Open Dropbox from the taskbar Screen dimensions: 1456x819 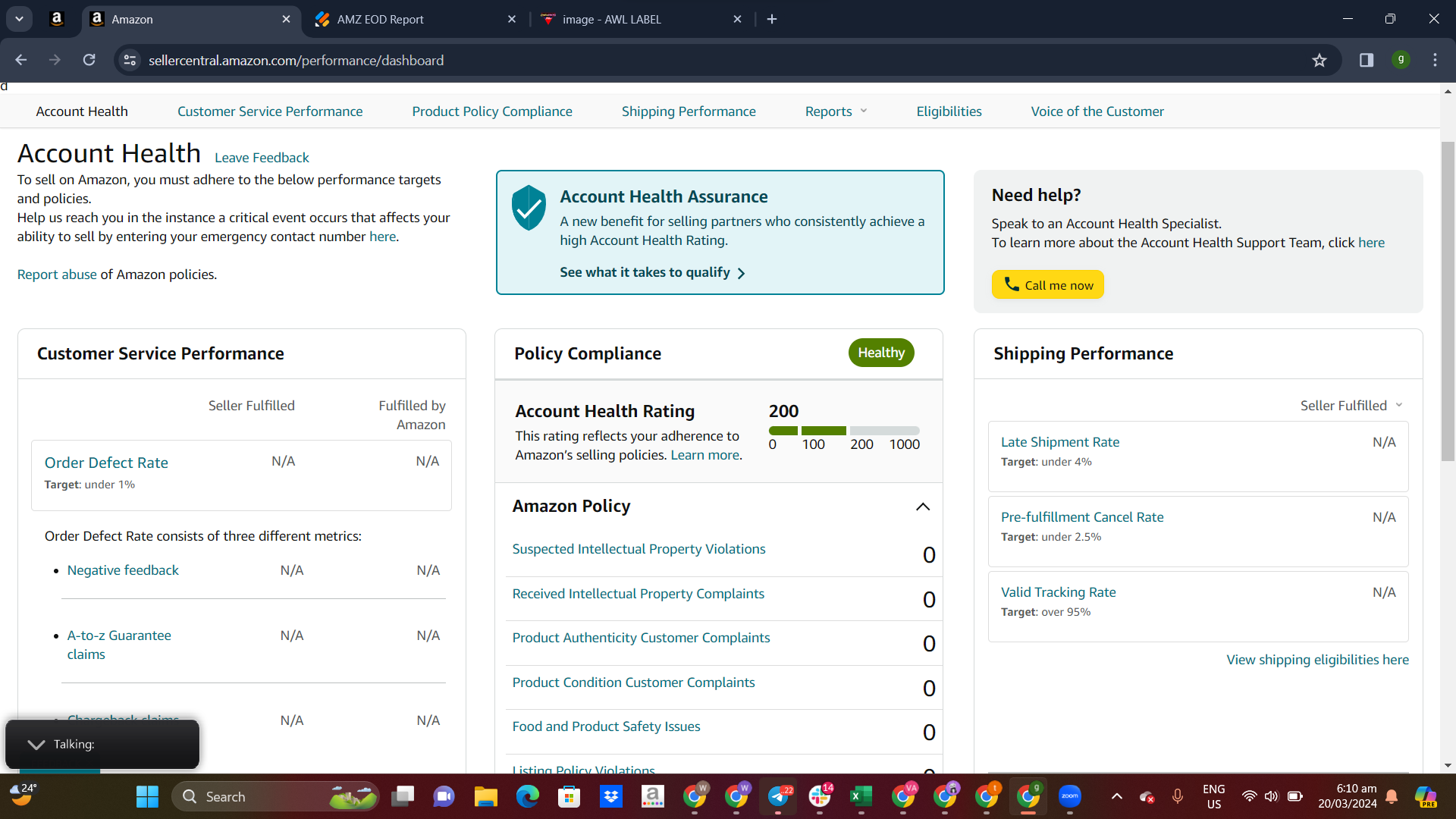(610, 796)
